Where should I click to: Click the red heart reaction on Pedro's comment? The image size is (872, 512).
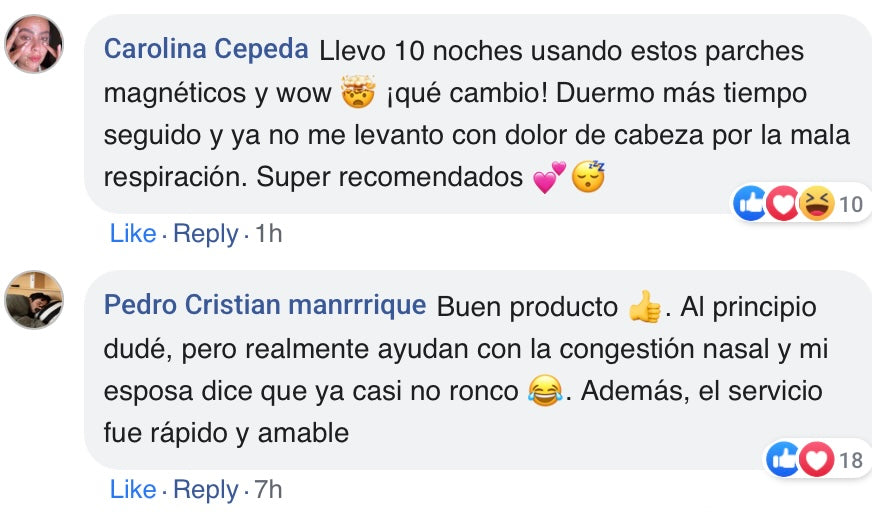tap(817, 459)
